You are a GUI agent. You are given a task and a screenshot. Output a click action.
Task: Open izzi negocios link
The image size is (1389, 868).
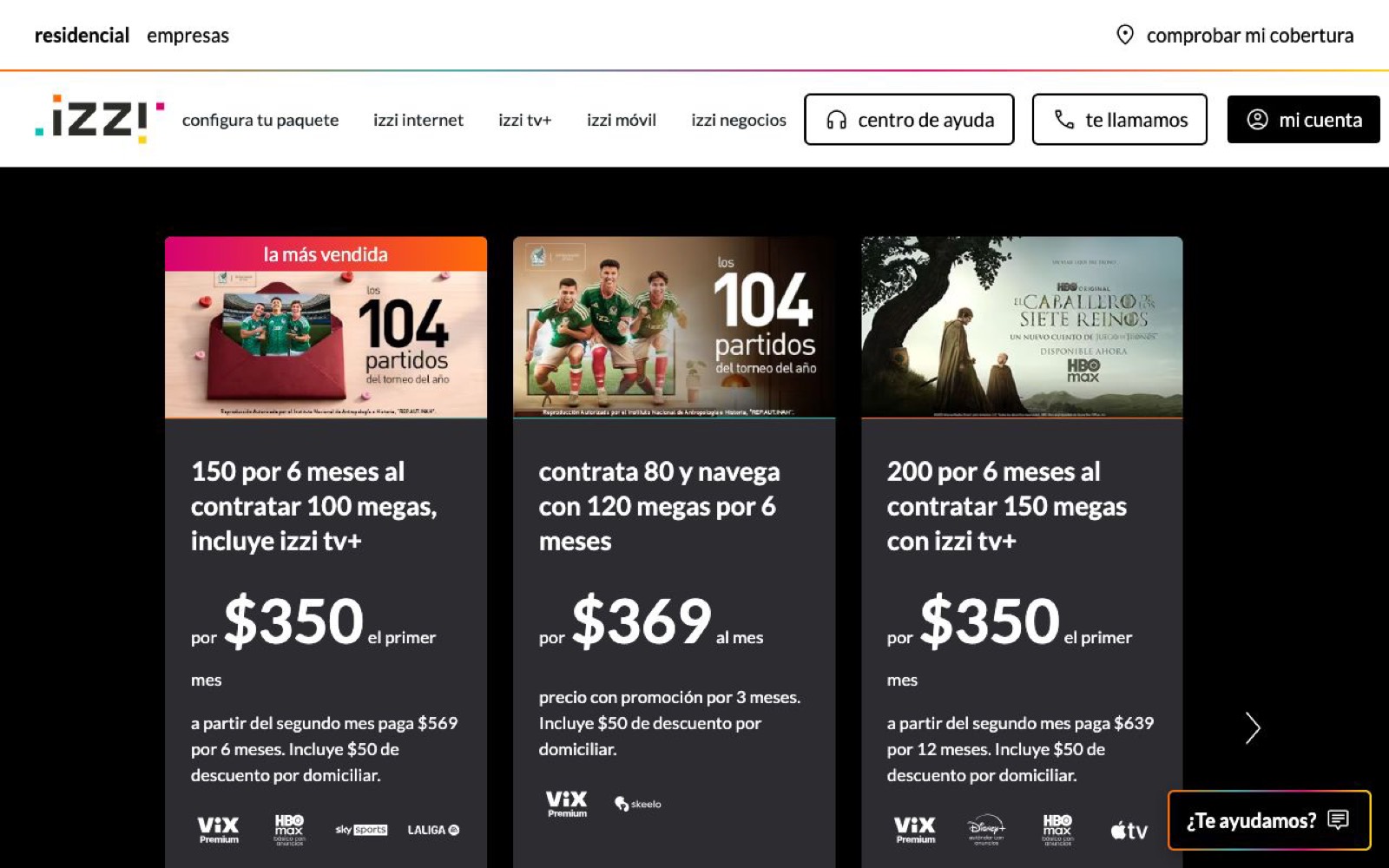(739, 120)
